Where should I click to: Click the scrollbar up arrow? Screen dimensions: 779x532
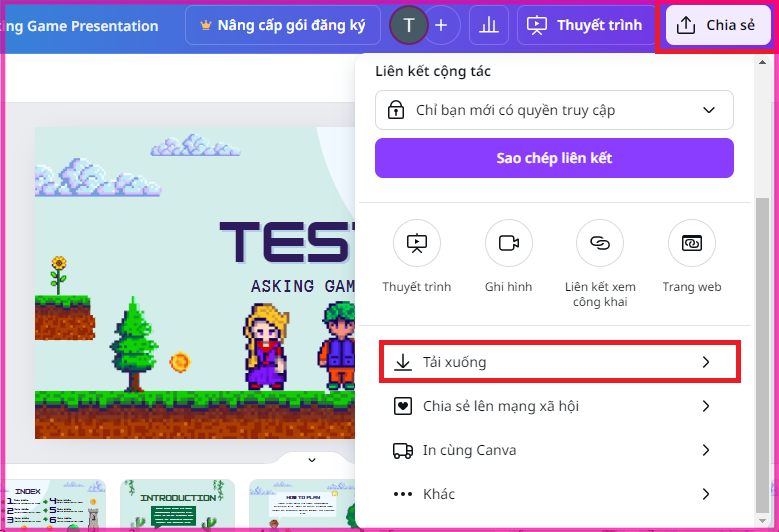point(762,62)
